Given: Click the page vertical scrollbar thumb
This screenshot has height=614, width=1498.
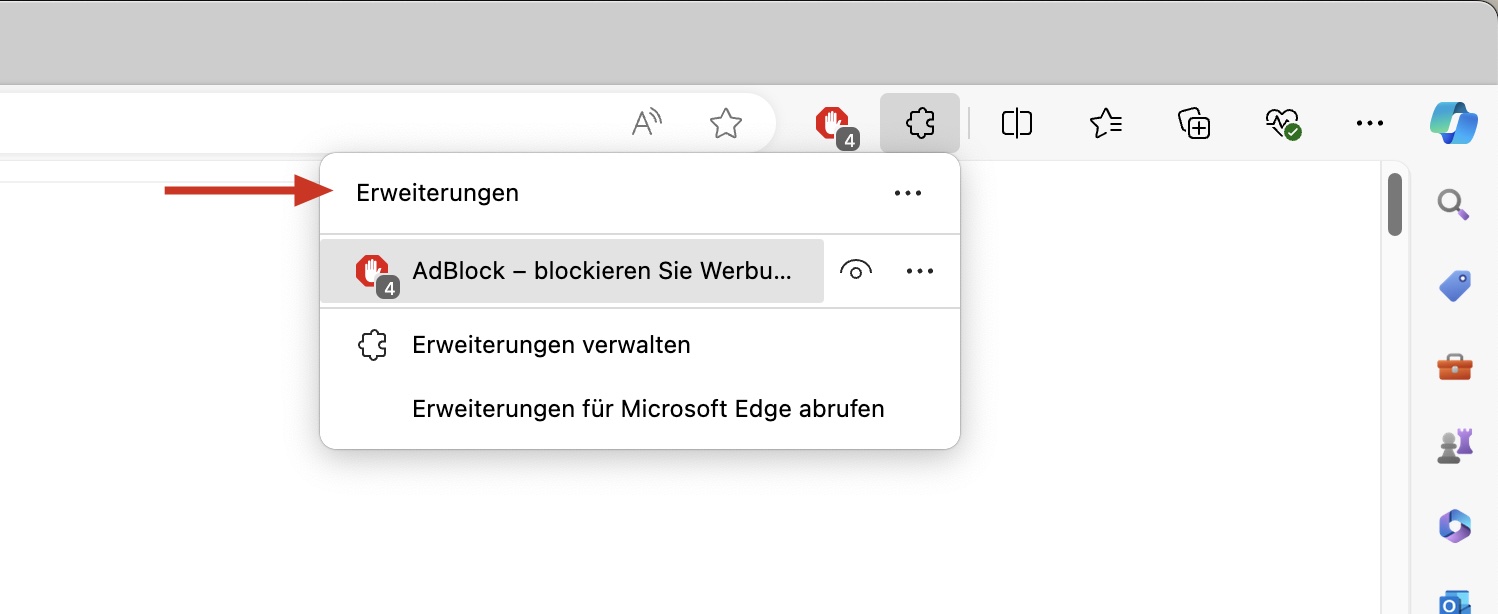Looking at the screenshot, I should pos(1395,205).
